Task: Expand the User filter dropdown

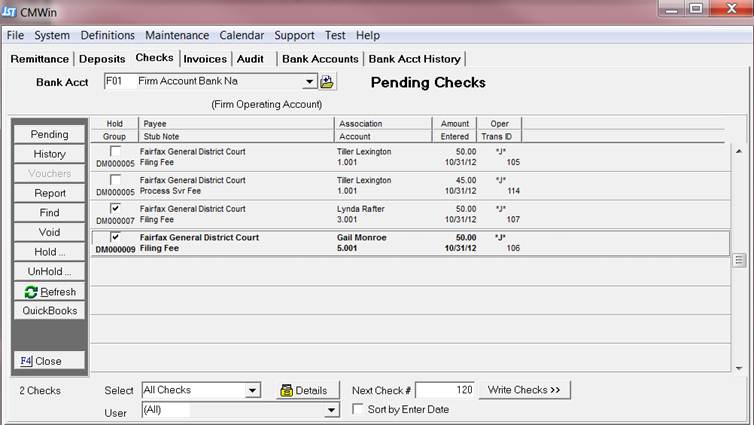Action: [331, 410]
